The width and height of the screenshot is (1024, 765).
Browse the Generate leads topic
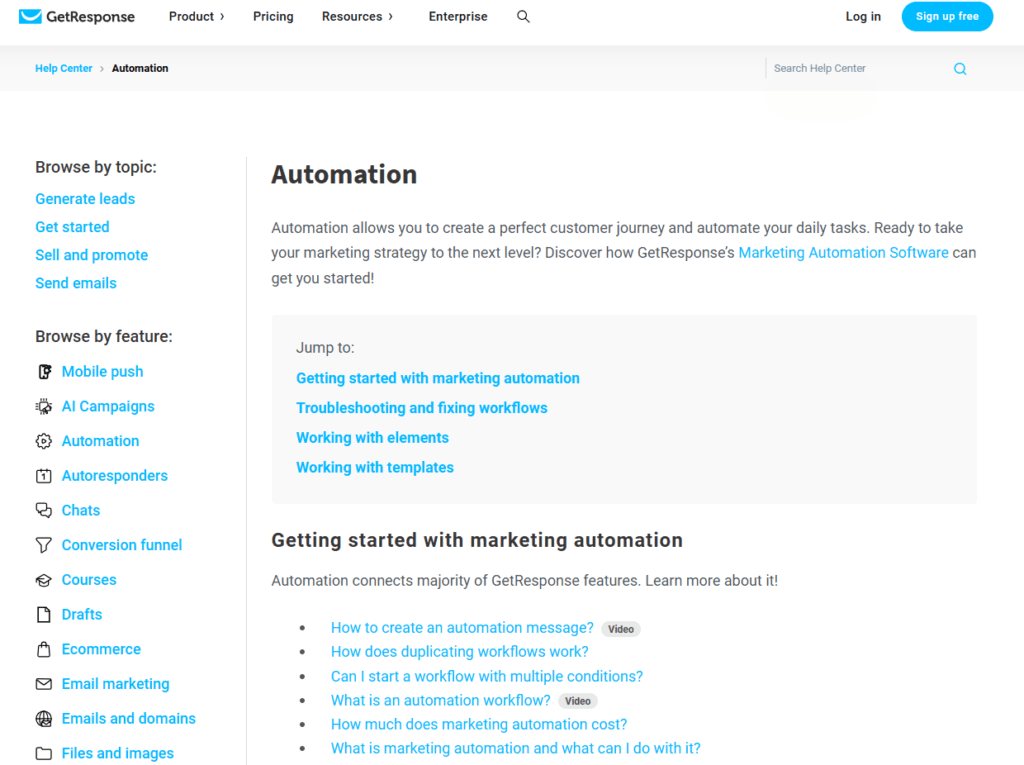85,199
